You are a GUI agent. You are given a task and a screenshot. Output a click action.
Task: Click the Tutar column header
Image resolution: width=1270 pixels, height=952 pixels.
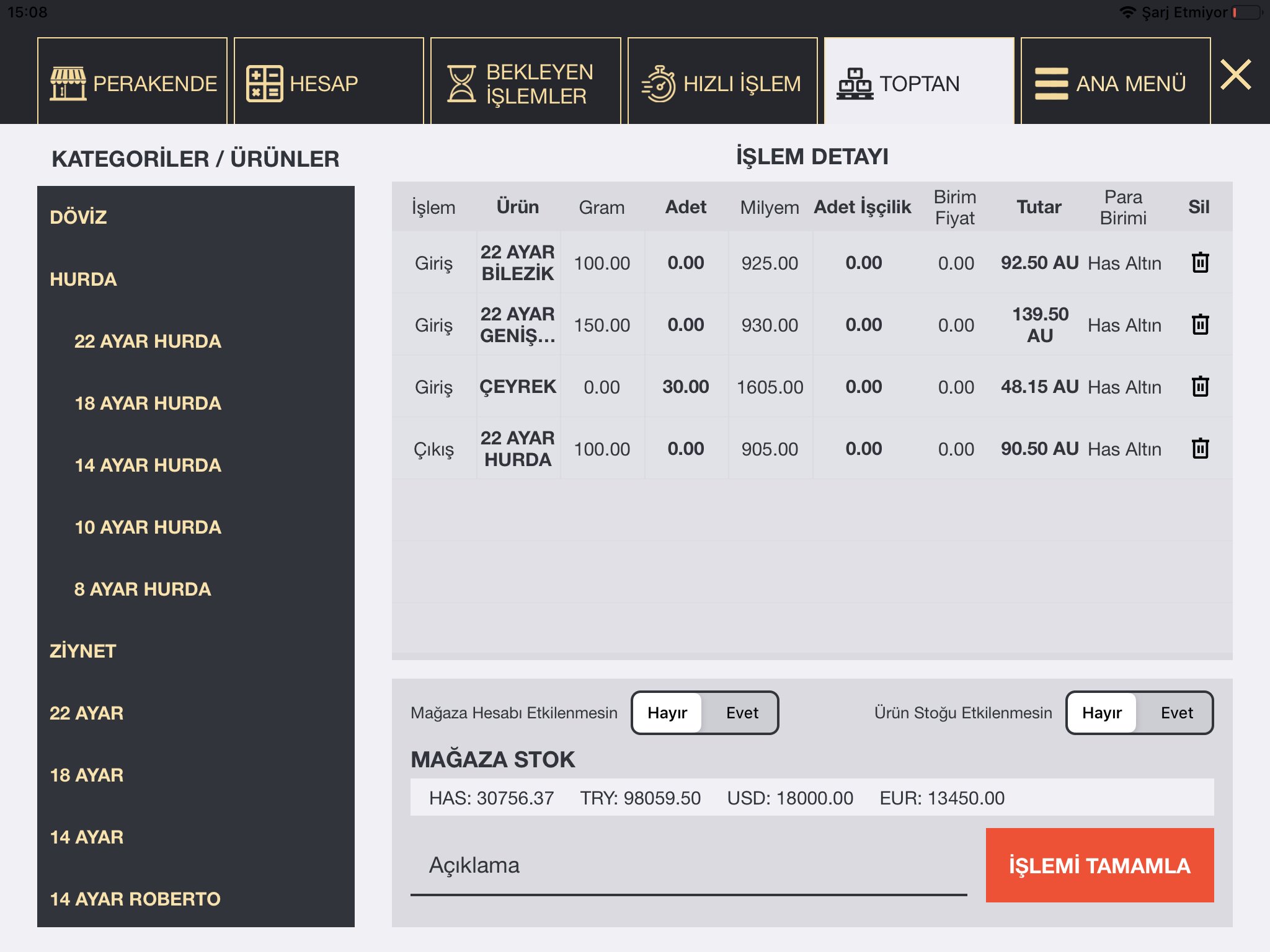tap(1039, 206)
